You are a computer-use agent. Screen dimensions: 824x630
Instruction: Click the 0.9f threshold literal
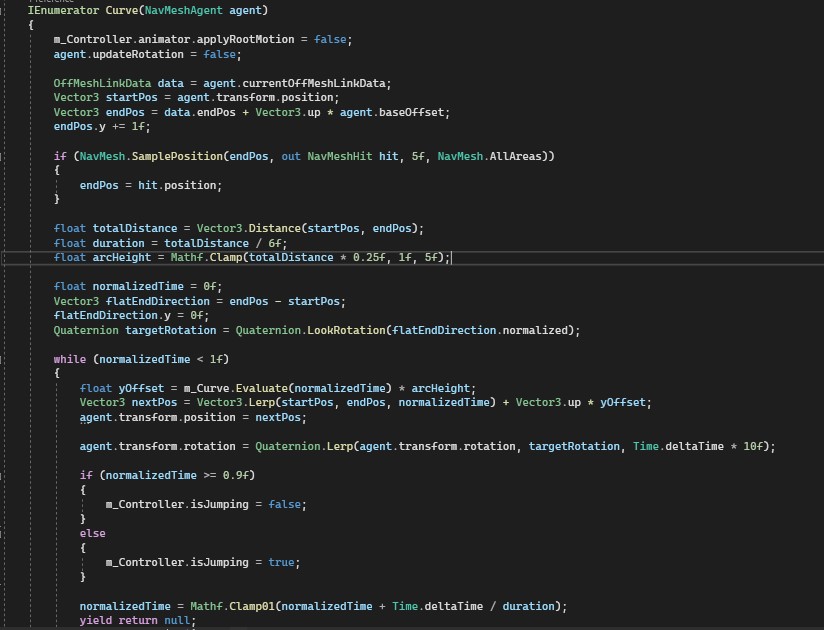(235, 475)
